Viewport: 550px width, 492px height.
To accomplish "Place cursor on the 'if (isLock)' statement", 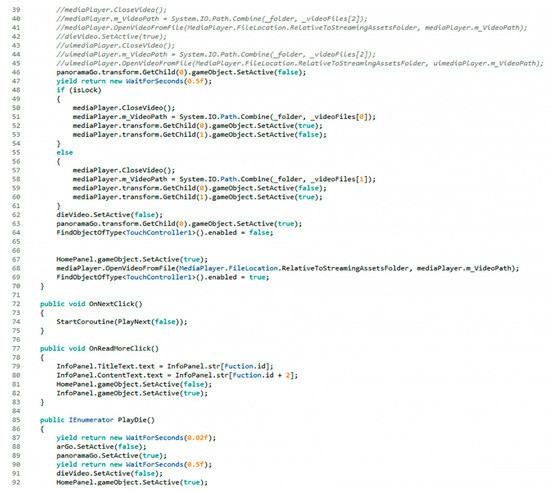I will [x=79, y=90].
